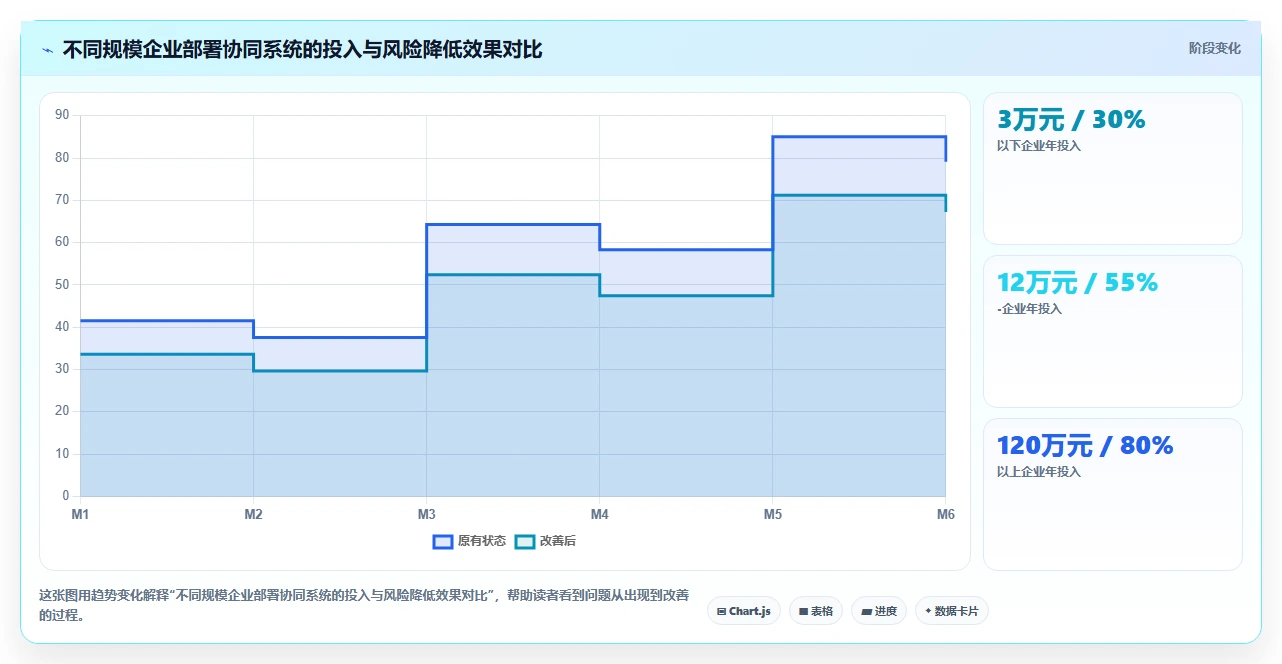This screenshot has width=1282, height=664.
Task: Select the Chart.js tag chip
Action: pos(744,611)
